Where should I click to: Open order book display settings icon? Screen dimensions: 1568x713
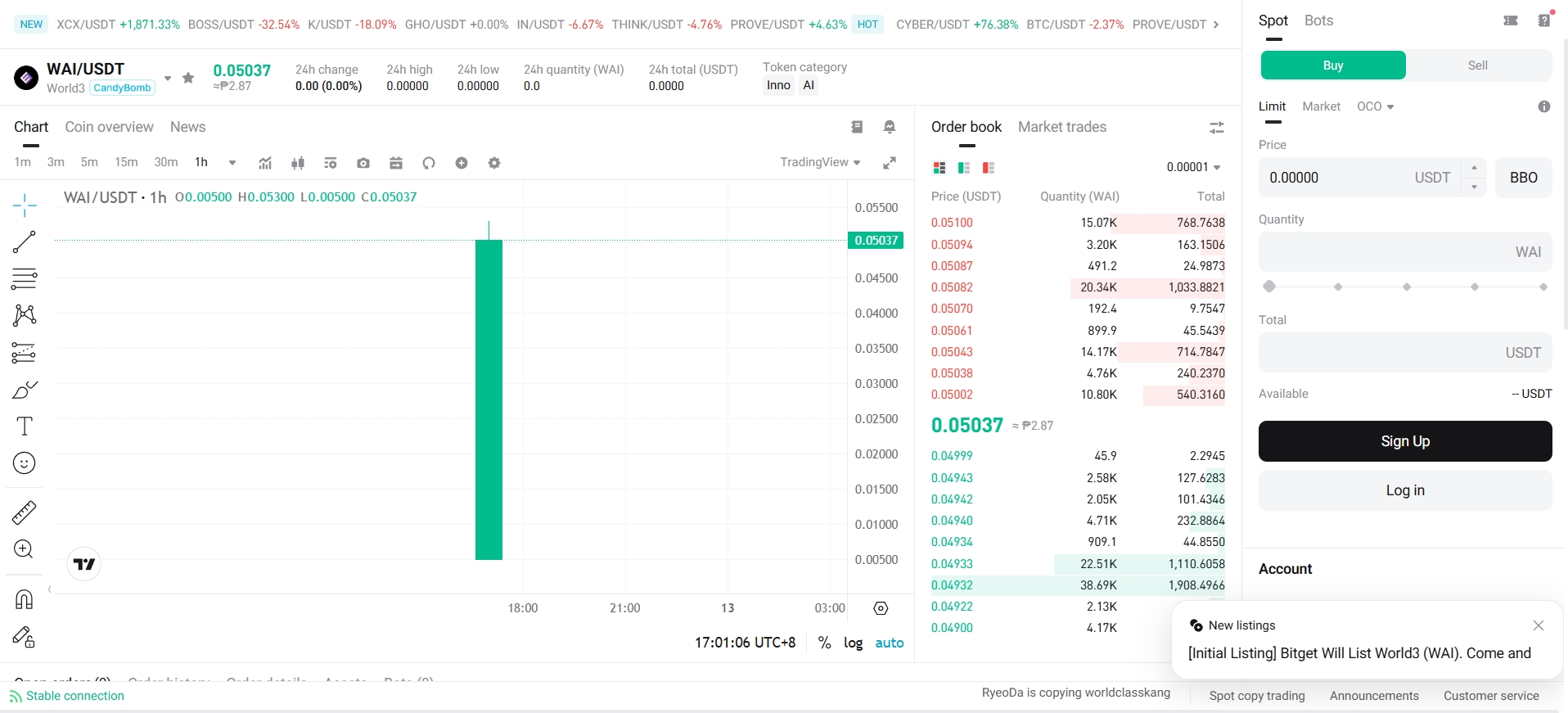point(1217,127)
